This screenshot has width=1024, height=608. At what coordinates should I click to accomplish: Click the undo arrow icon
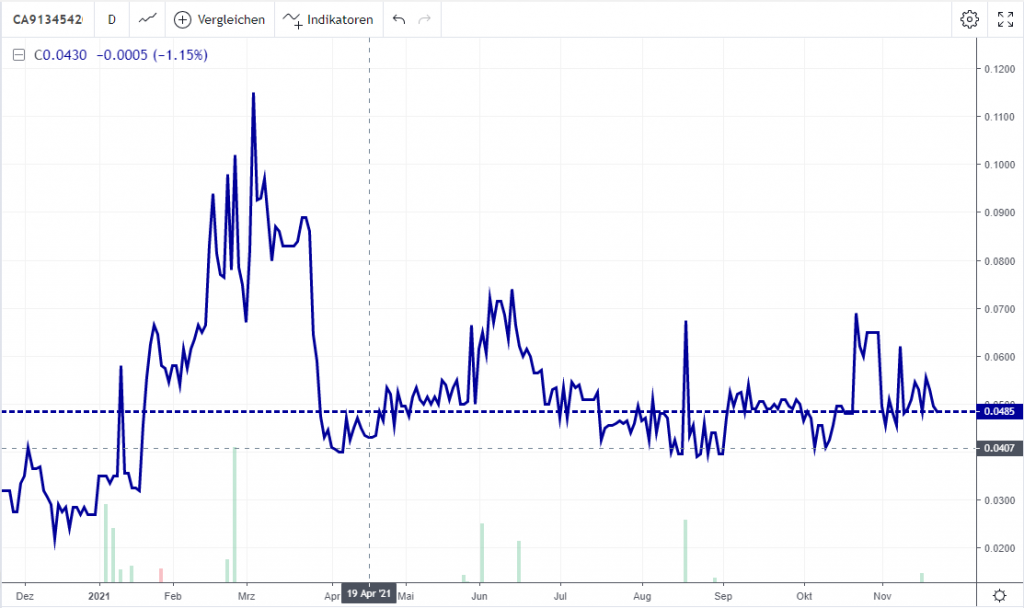click(399, 19)
